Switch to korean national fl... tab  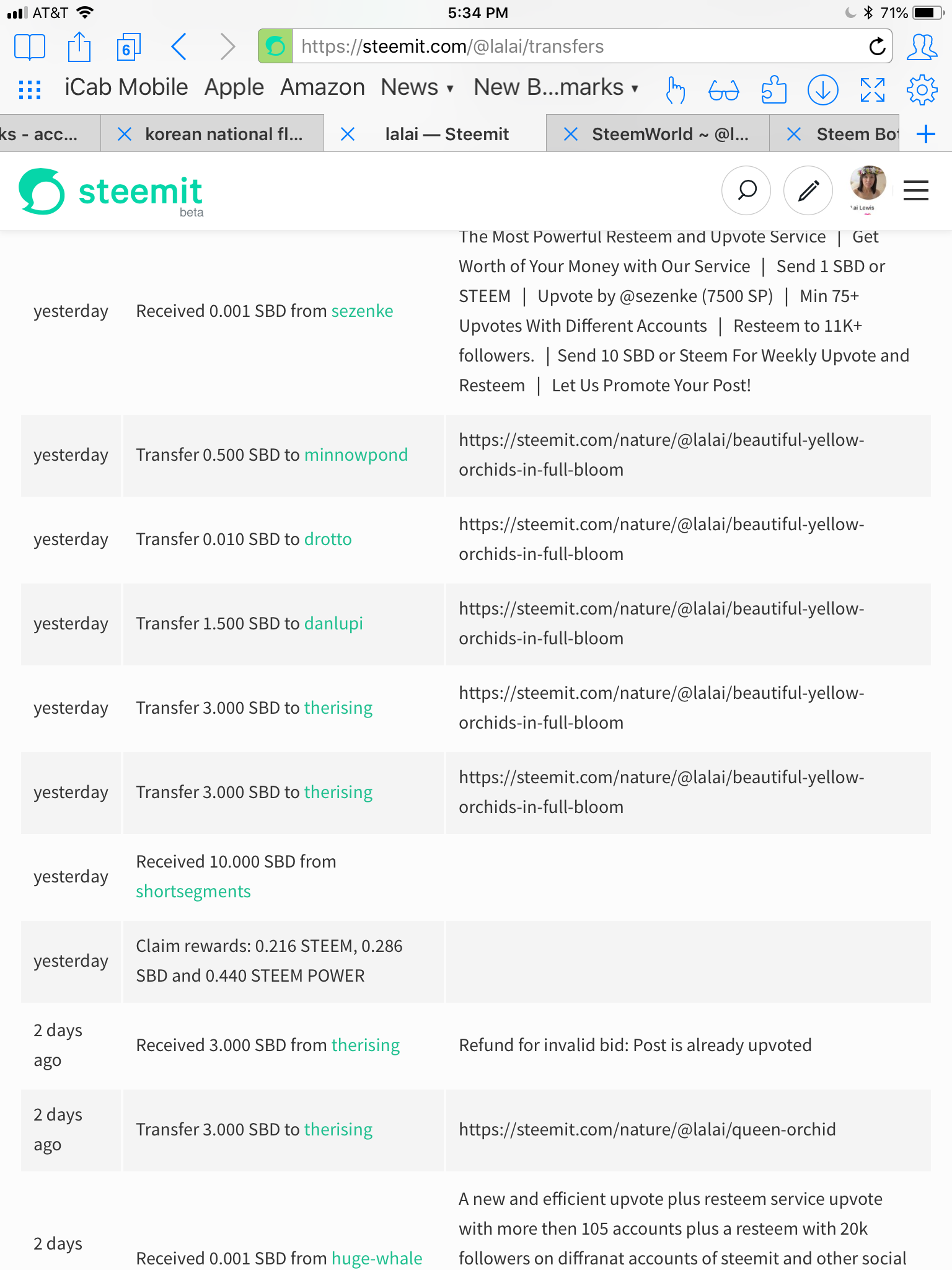click(x=224, y=134)
